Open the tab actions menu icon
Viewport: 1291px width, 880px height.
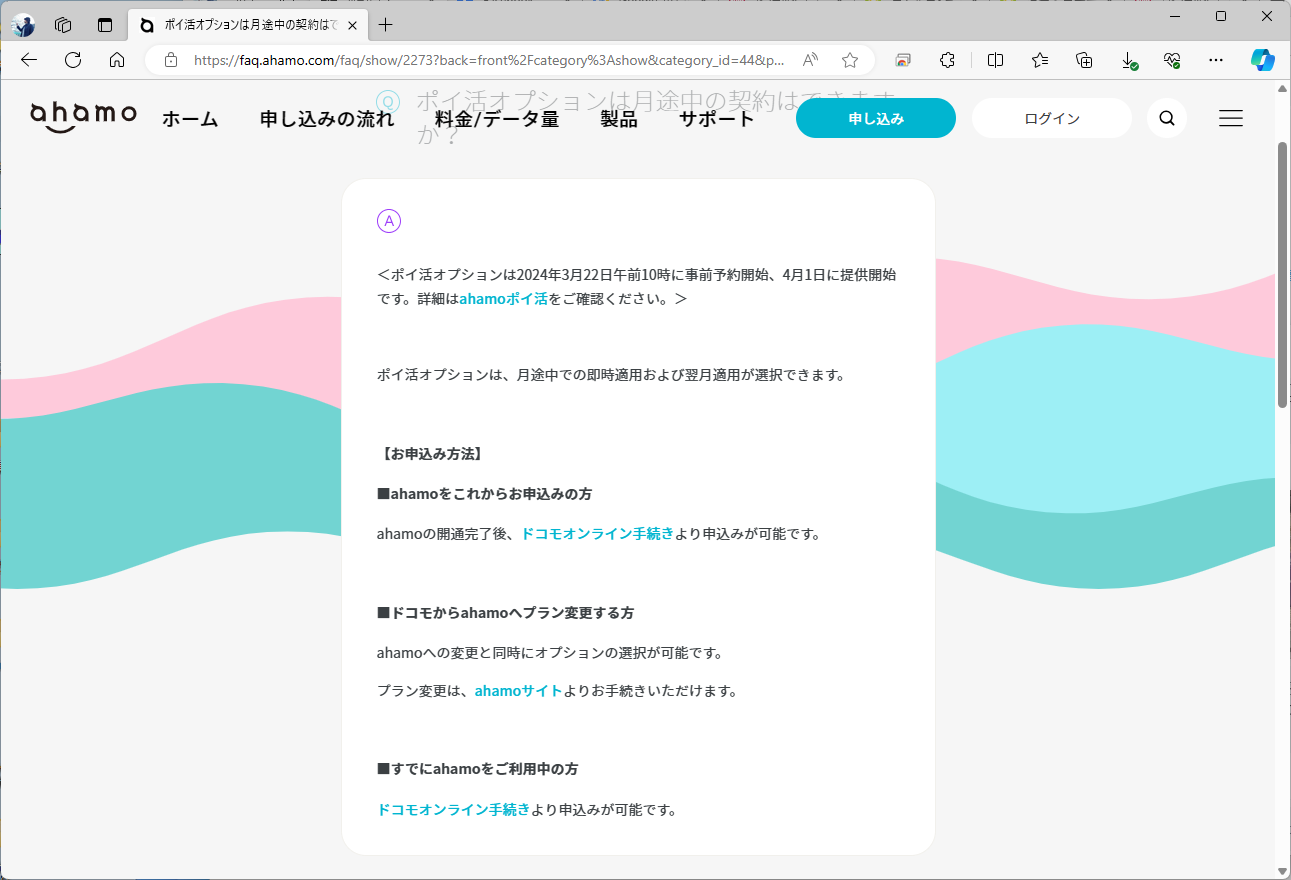[105, 25]
